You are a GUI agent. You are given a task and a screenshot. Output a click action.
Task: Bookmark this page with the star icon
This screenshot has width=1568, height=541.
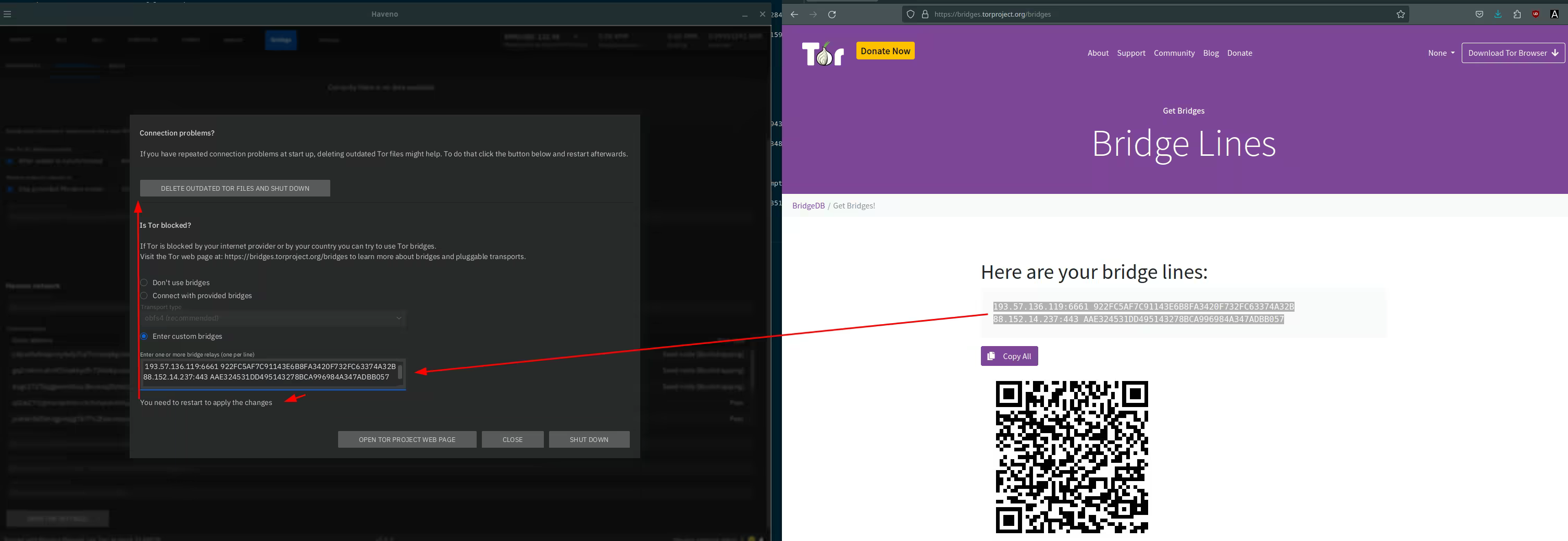1401,15
